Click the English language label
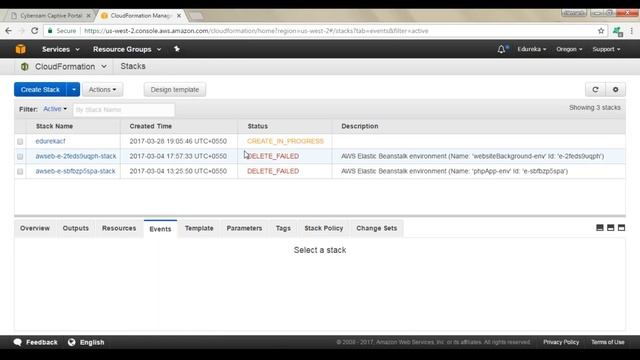Screen dimensions: 640x360 pos(92,342)
